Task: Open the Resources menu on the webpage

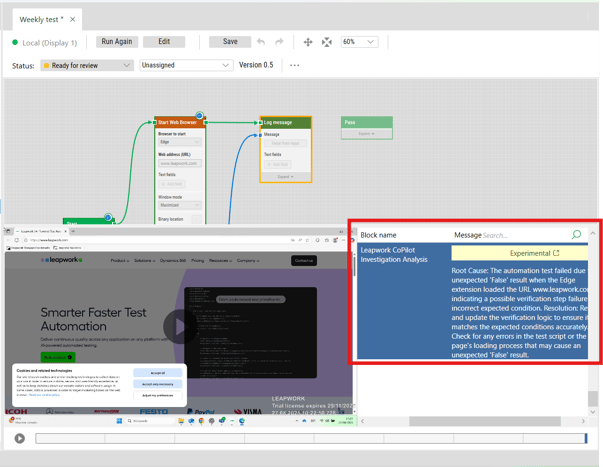Action: point(220,260)
